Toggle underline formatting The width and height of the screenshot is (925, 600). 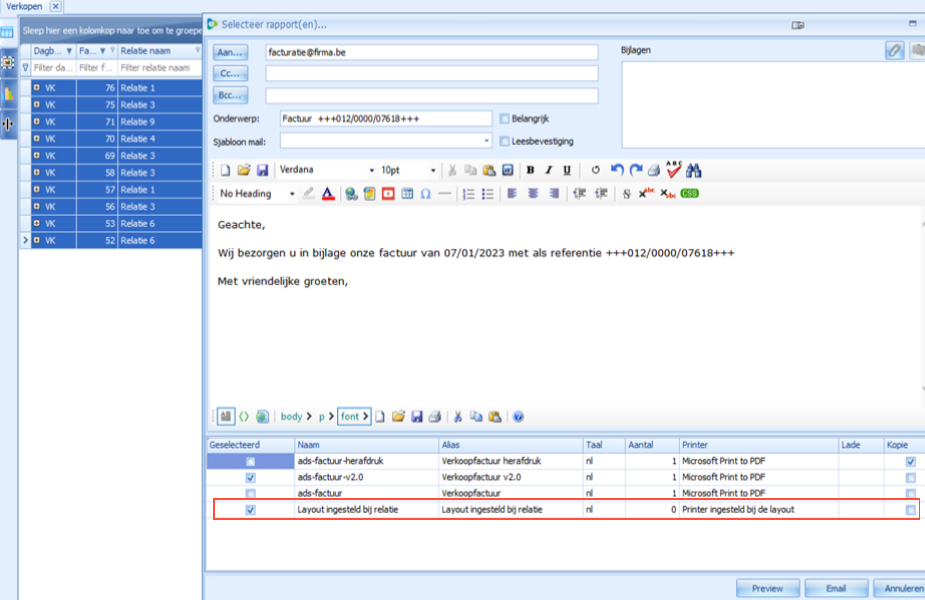coord(567,171)
